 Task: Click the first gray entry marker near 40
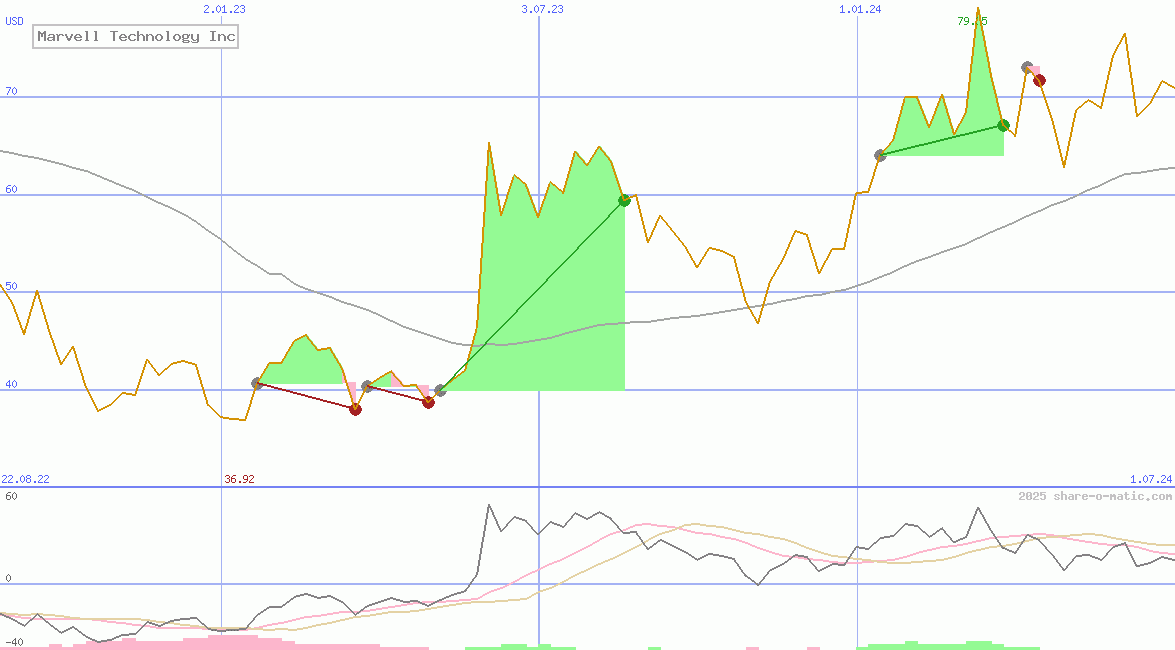(x=257, y=384)
